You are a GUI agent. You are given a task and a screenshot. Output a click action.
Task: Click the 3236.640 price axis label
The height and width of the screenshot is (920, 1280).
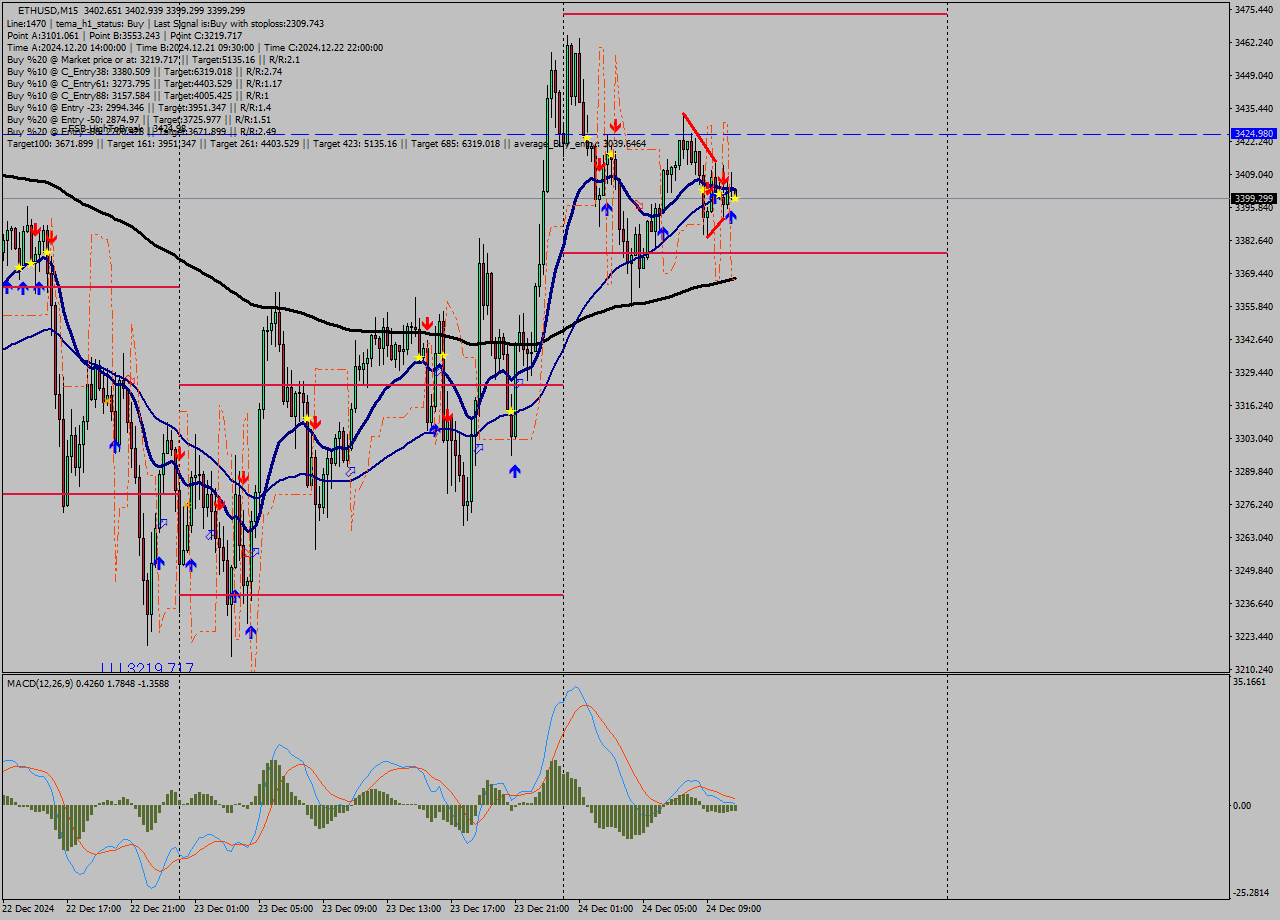pyautogui.click(x=1254, y=603)
